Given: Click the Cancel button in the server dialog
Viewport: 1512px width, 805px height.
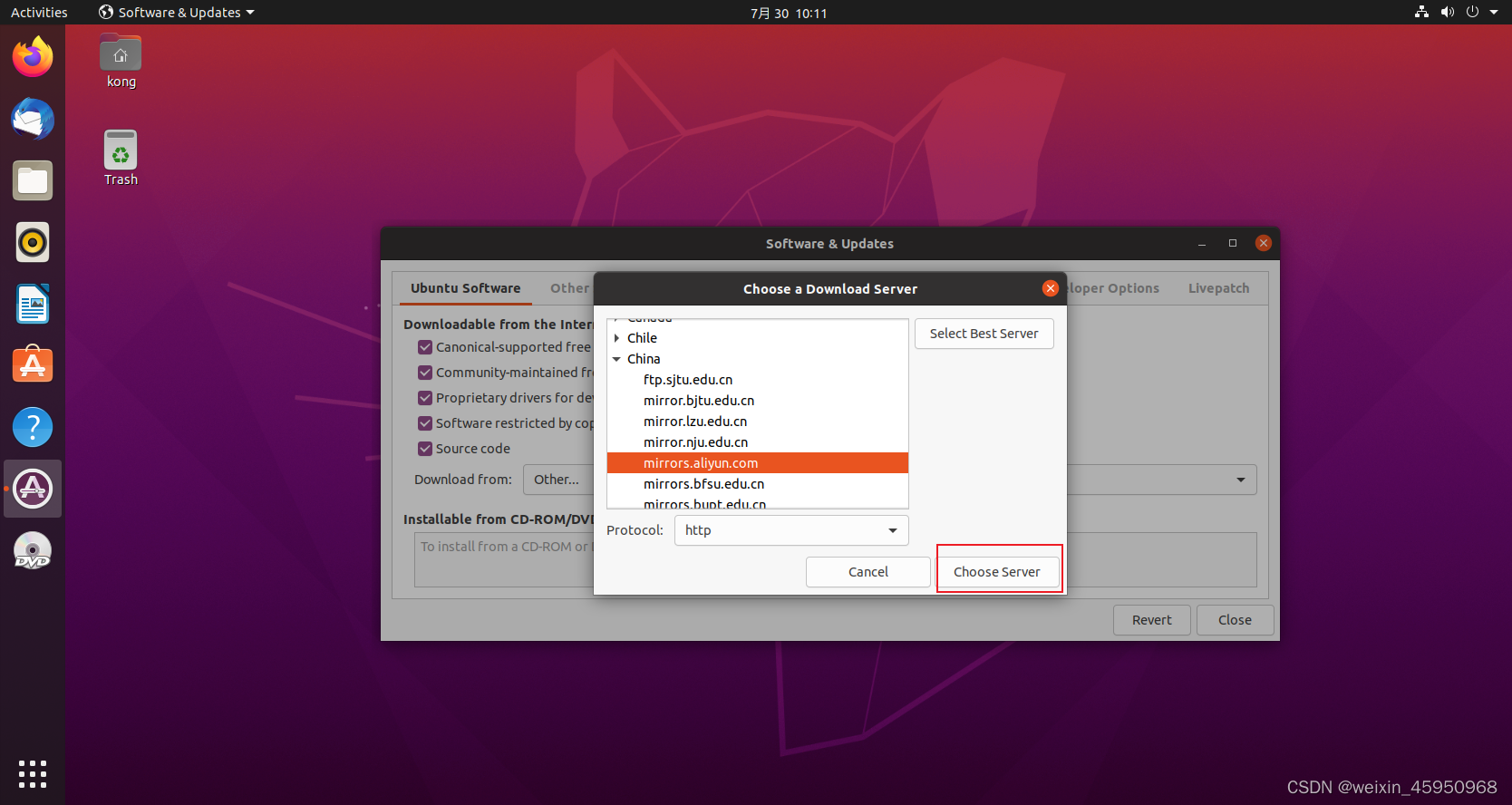Looking at the screenshot, I should pos(867,572).
